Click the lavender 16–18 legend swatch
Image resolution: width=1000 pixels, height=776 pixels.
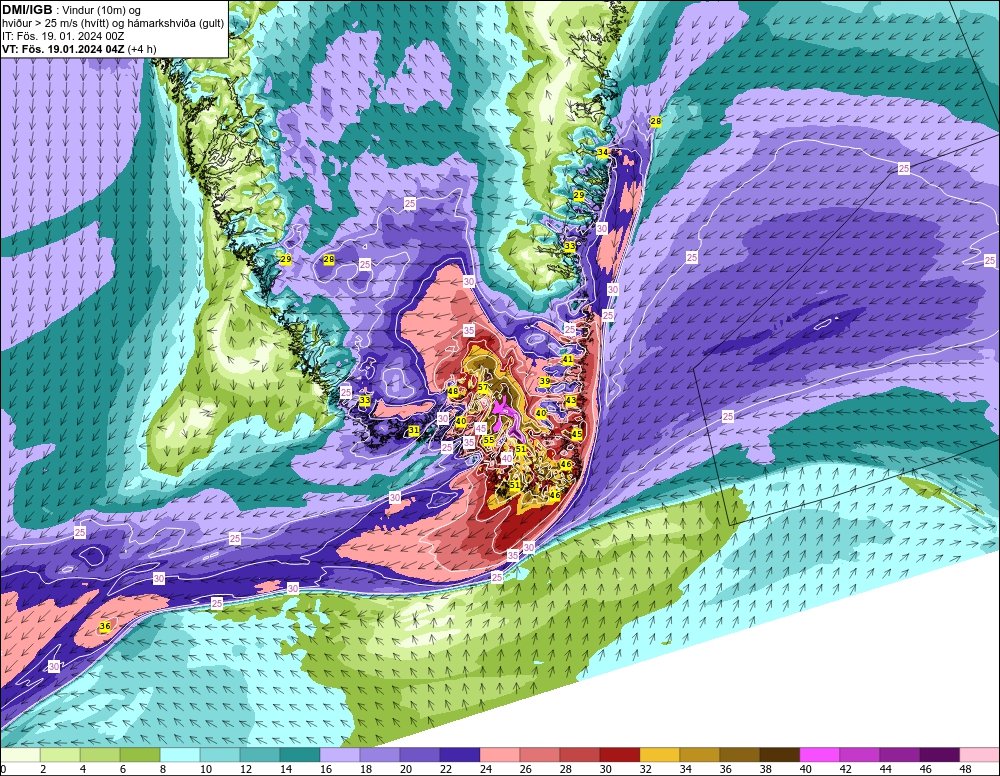point(340,755)
